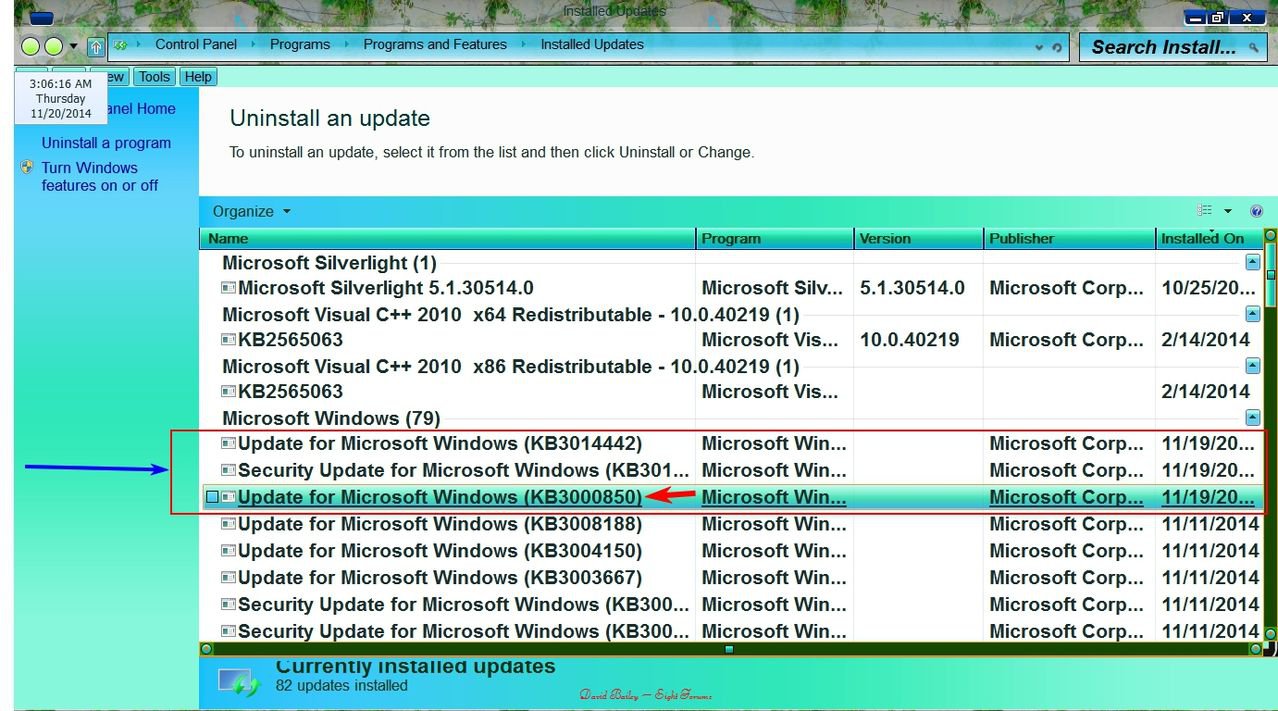Select Update for Microsoft Windows (KB3004150)

(x=440, y=551)
